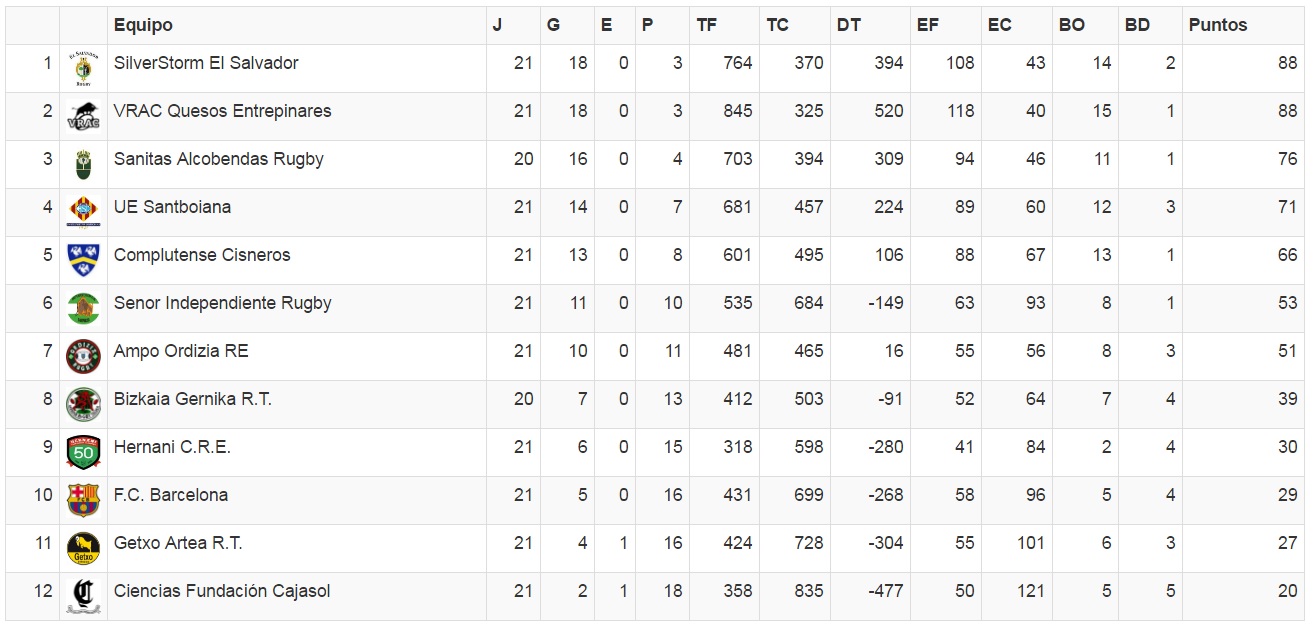Click the SilverStorm El Salvador team crest
The width and height of the screenshot is (1313, 627).
[x=83, y=69]
